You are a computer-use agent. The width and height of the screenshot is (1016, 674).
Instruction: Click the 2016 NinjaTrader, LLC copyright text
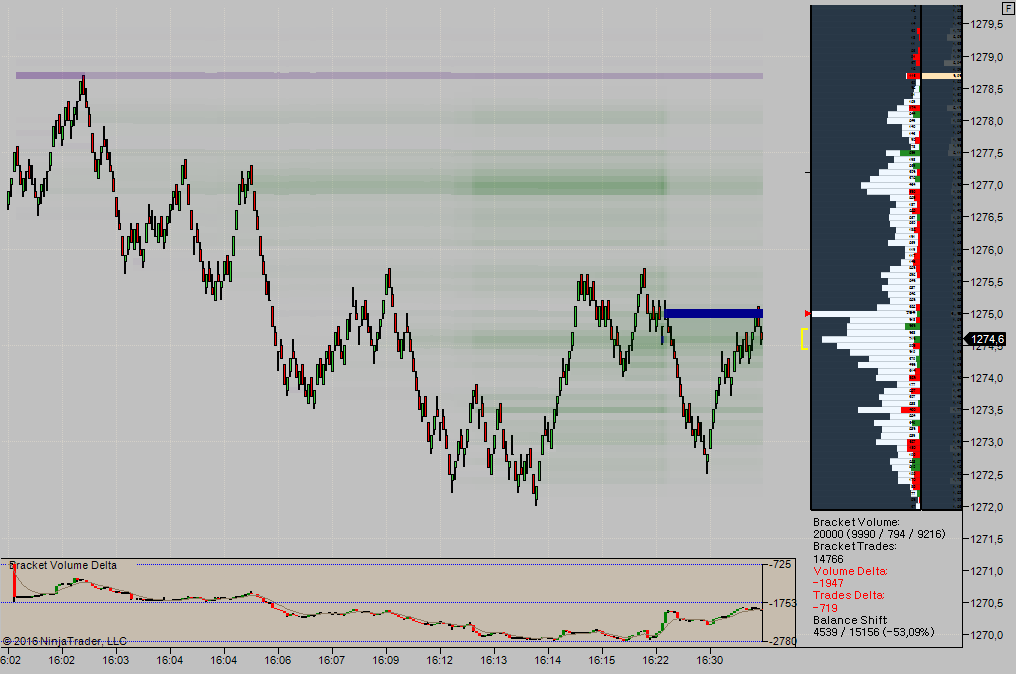[x=65, y=641]
